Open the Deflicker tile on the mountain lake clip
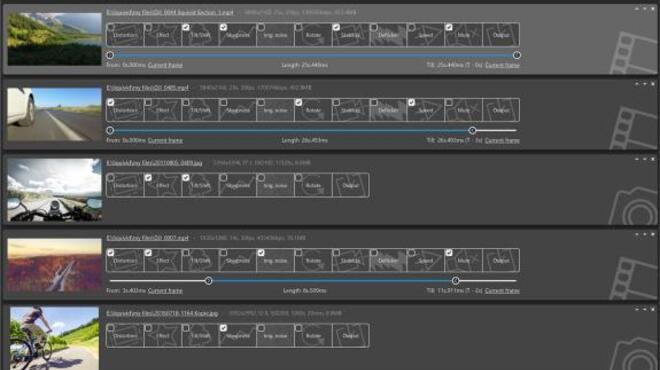This screenshot has height=370, width=660. coord(389,35)
